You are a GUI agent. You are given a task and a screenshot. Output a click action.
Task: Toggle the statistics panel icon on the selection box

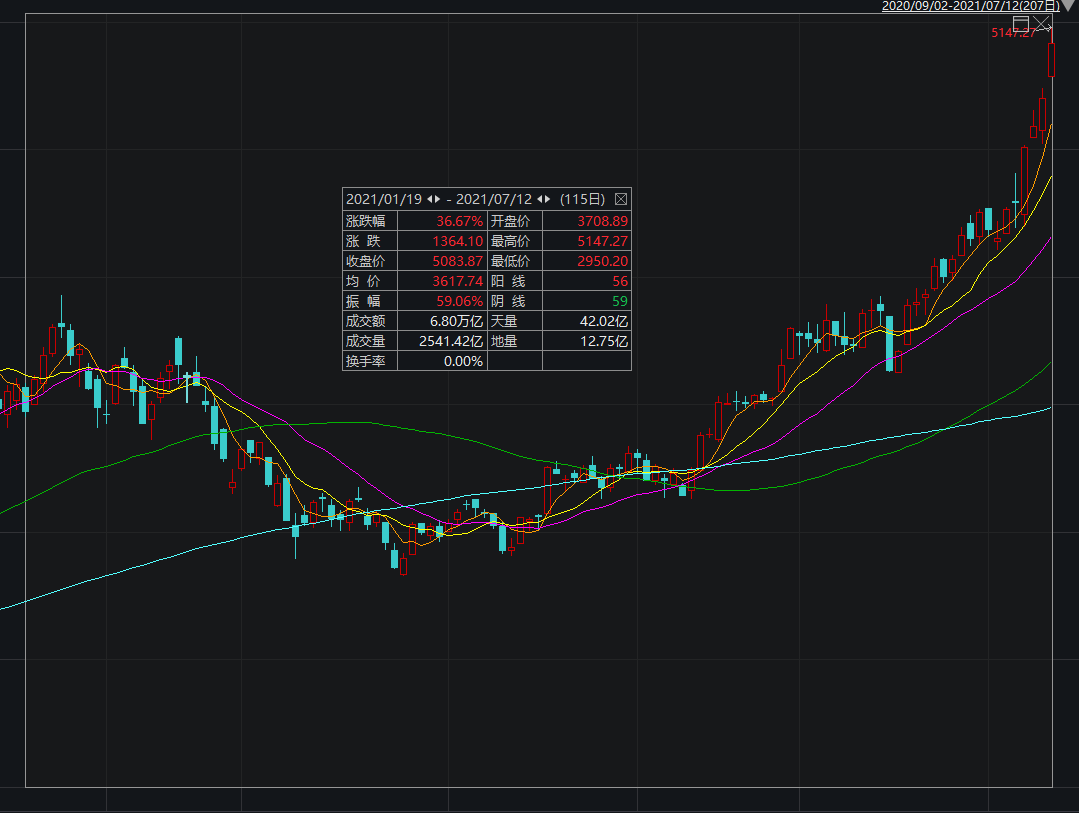pyautogui.click(x=1021, y=22)
